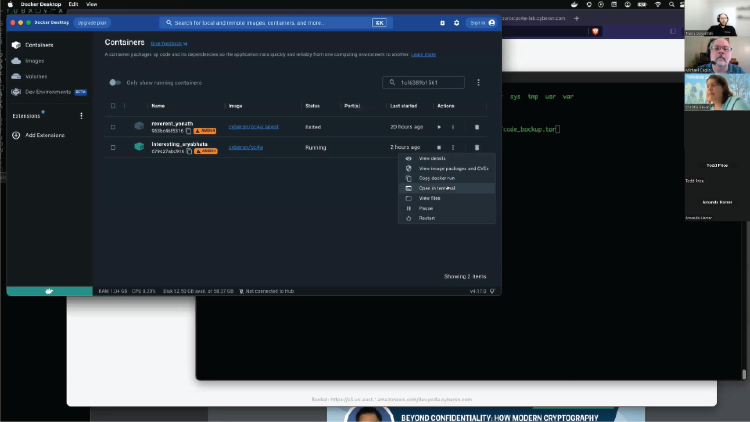Choose Copy docker run menu entry

(x=447, y=178)
